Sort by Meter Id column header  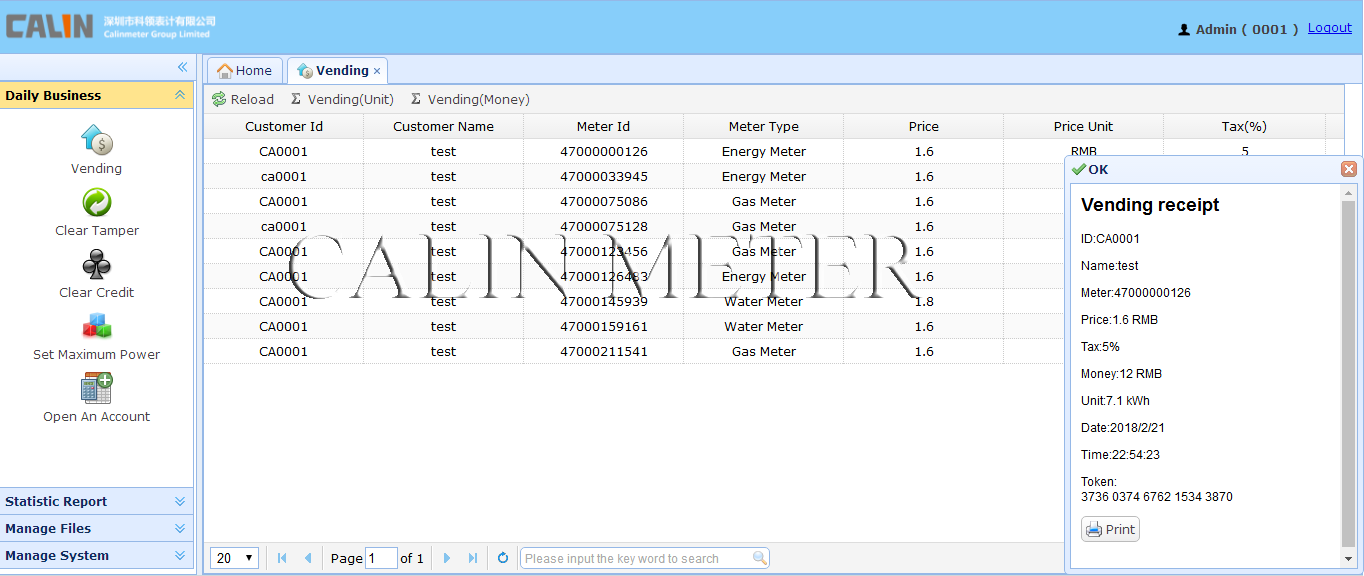pos(604,126)
